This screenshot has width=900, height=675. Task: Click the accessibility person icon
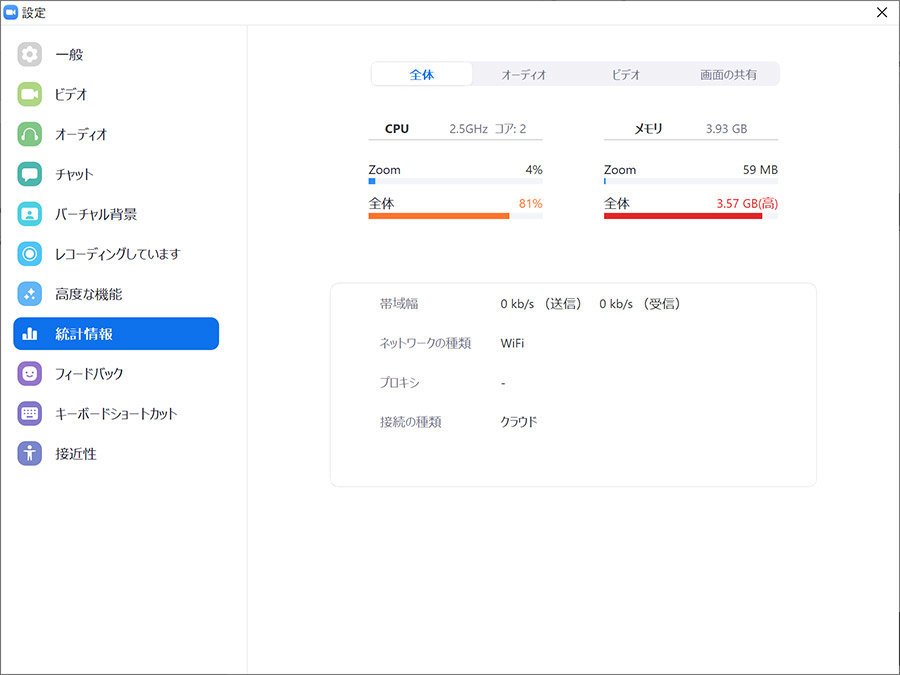(x=29, y=453)
